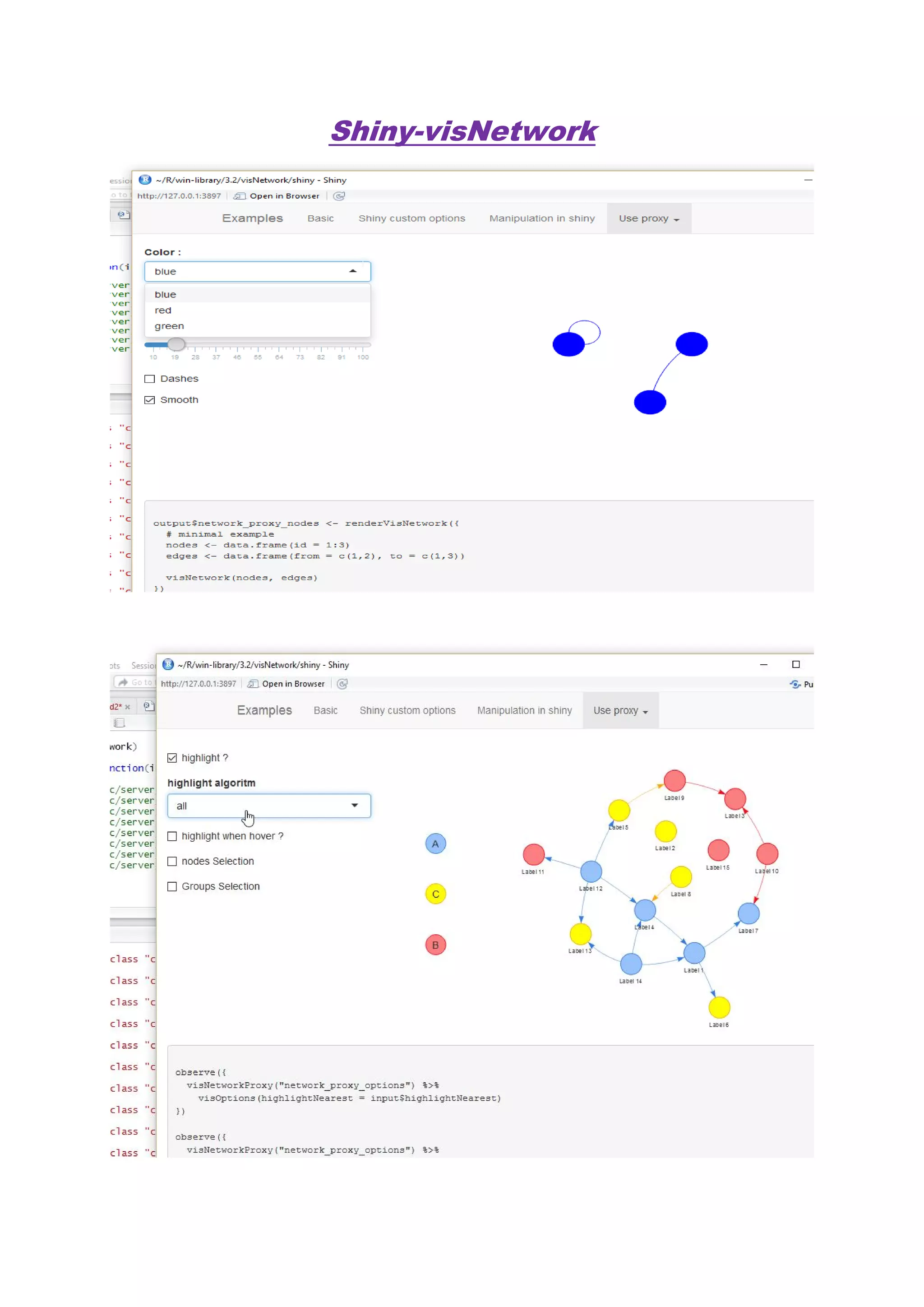This screenshot has height=1307, width=924.
Task: Enable 'highlight when hover ?' checkbox
Action: 172,836
